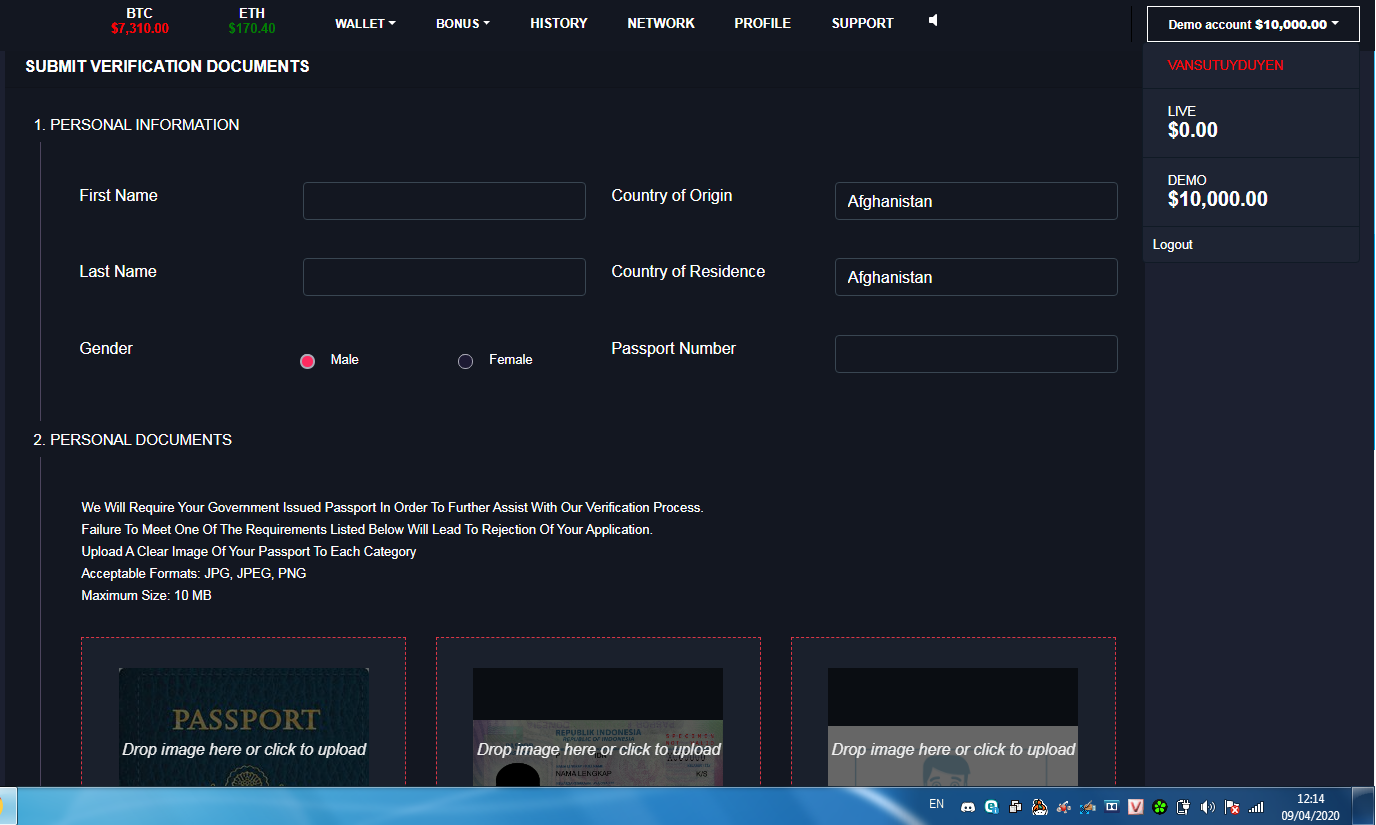Open the red V tray icon
Image resolution: width=1376 pixels, height=825 pixels.
(1135, 807)
